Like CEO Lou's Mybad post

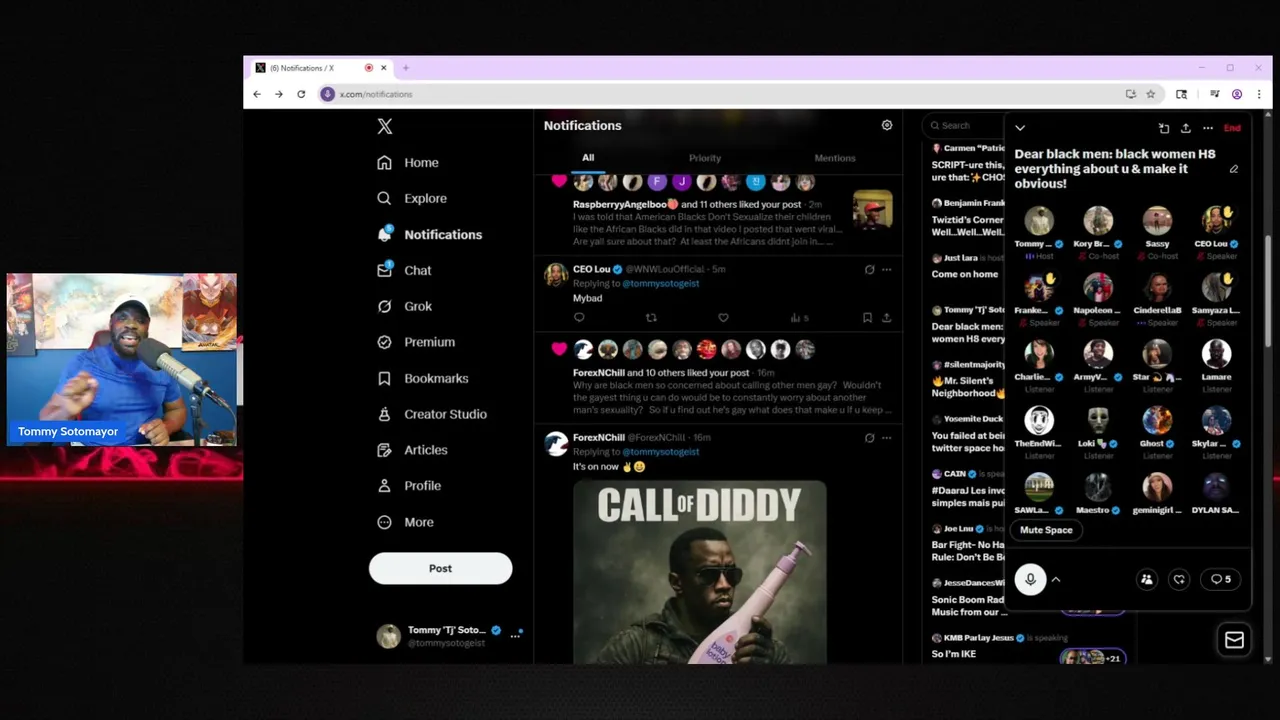tap(723, 317)
